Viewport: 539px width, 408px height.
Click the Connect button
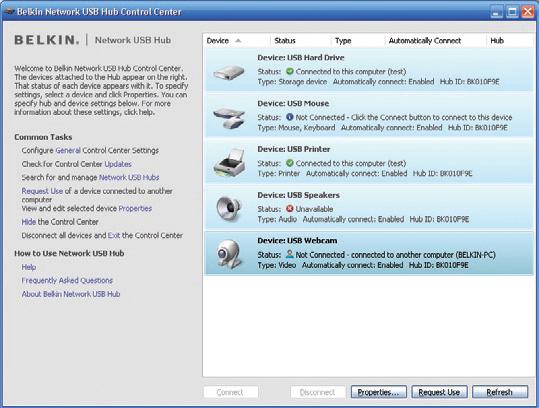pyautogui.click(x=231, y=392)
